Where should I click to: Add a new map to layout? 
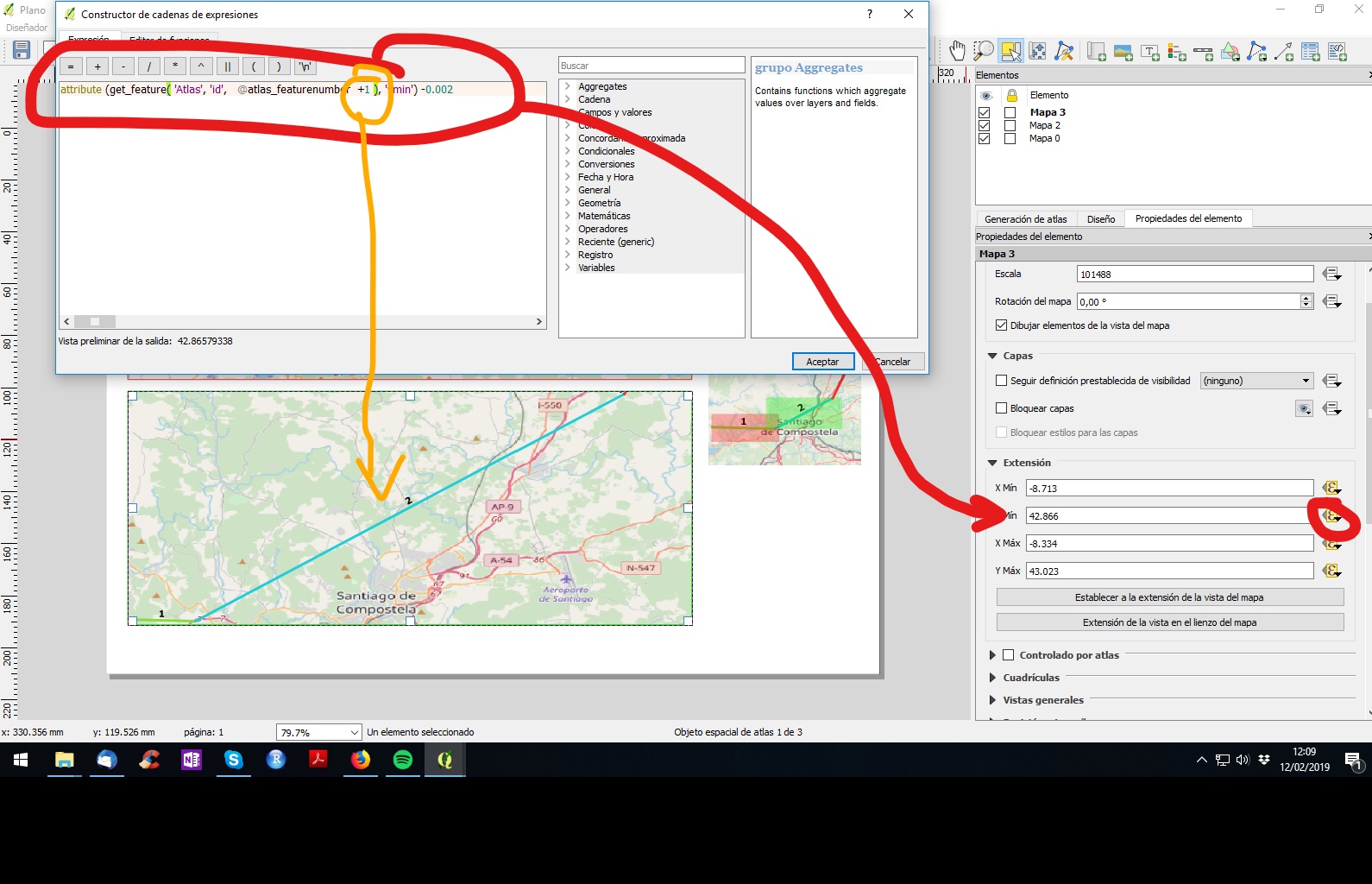[x=1097, y=52]
